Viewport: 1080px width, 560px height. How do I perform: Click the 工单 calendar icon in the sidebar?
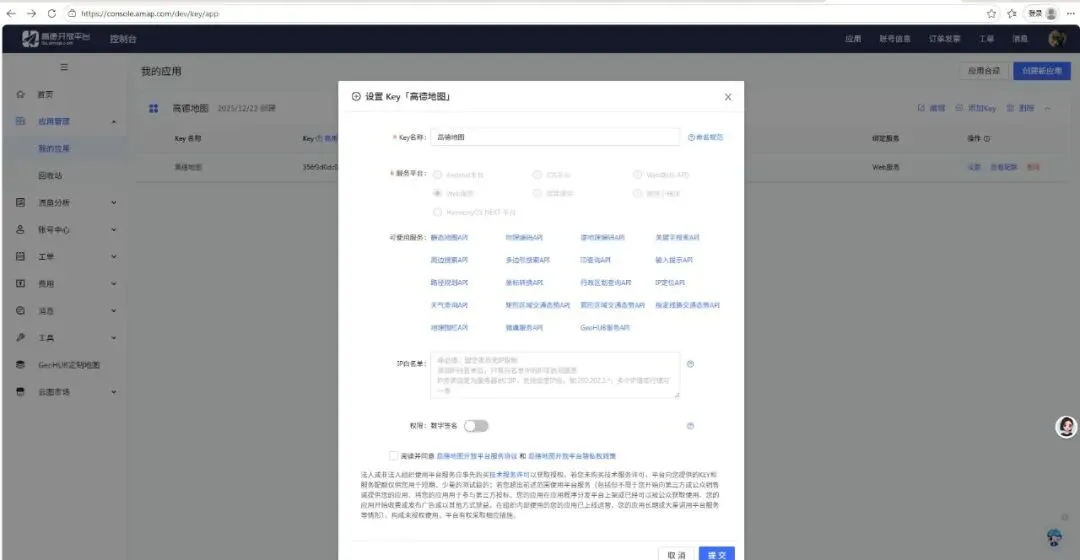(x=20, y=256)
